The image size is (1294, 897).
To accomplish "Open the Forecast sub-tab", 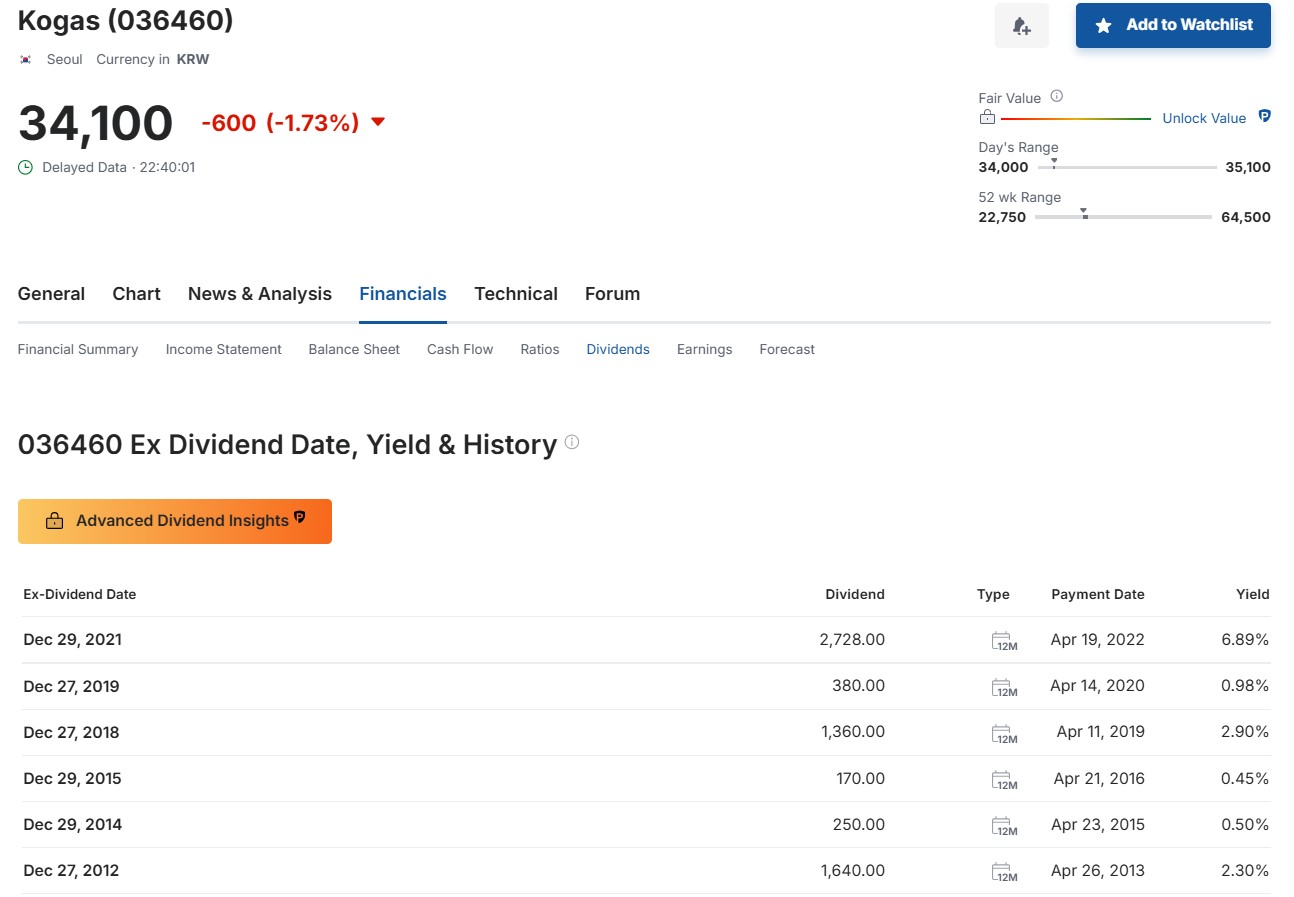I will (x=787, y=349).
